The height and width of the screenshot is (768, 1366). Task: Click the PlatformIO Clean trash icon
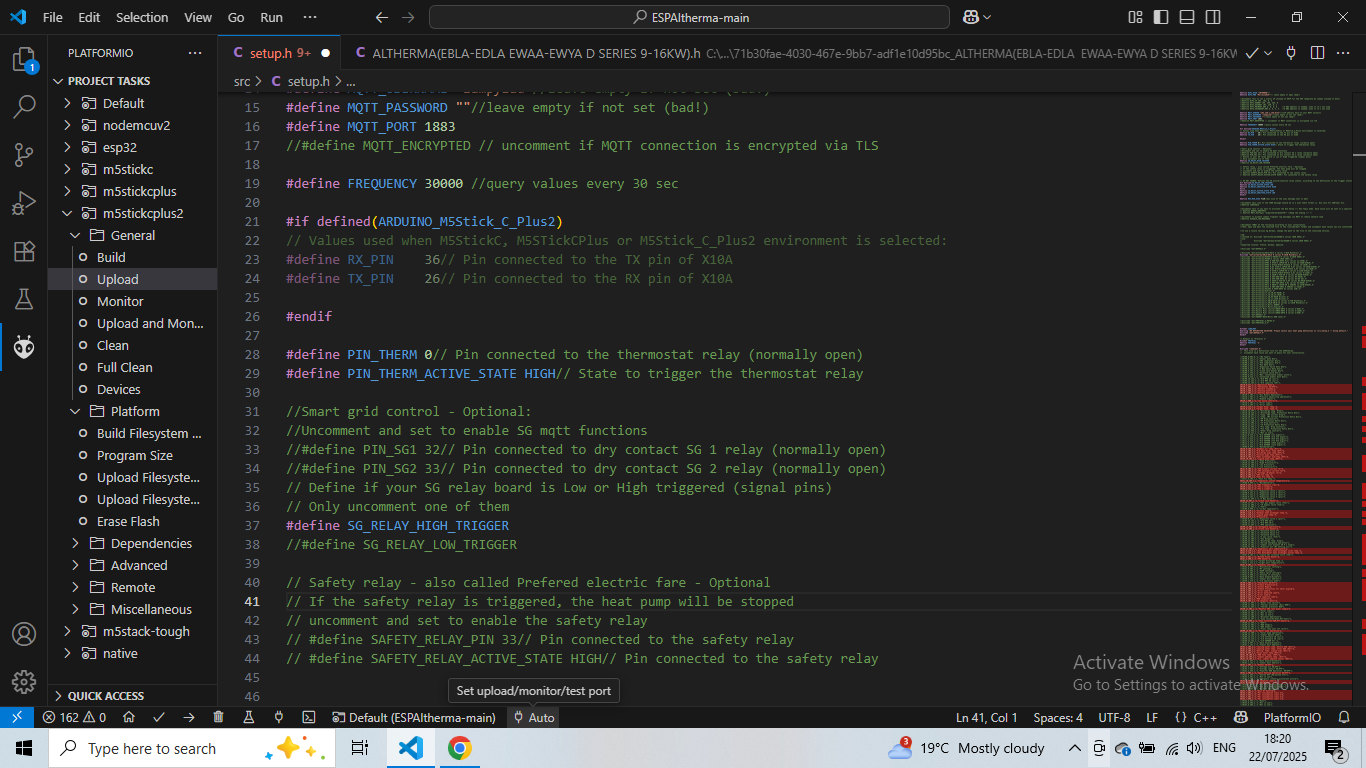pos(218,718)
